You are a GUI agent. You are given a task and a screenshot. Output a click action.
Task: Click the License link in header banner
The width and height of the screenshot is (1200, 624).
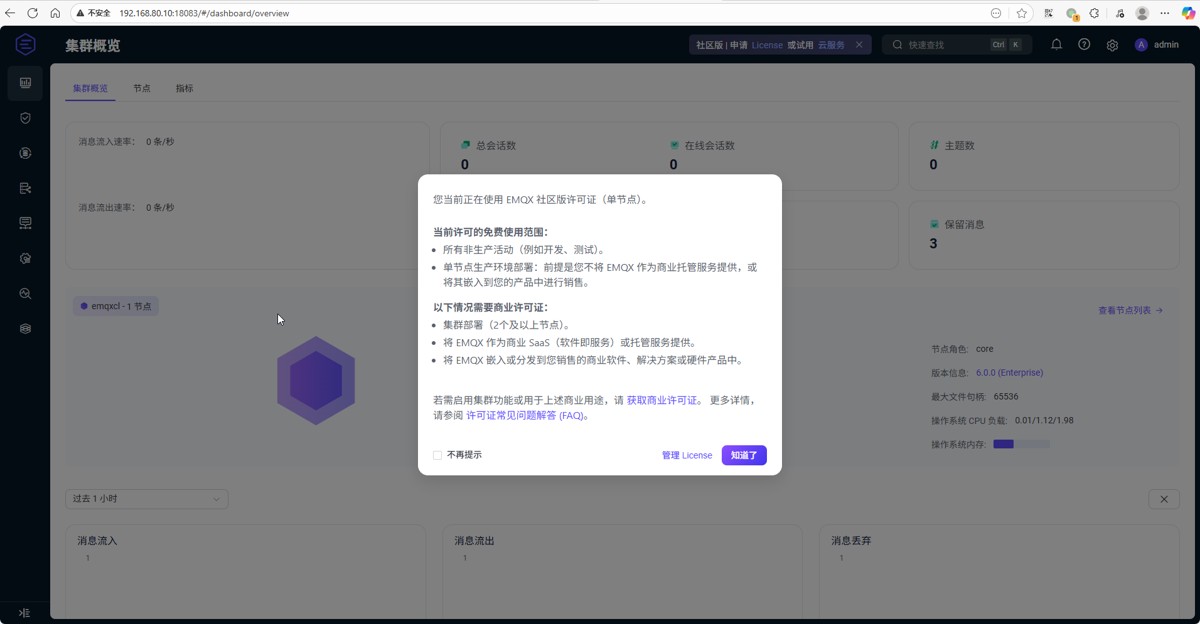pos(768,45)
